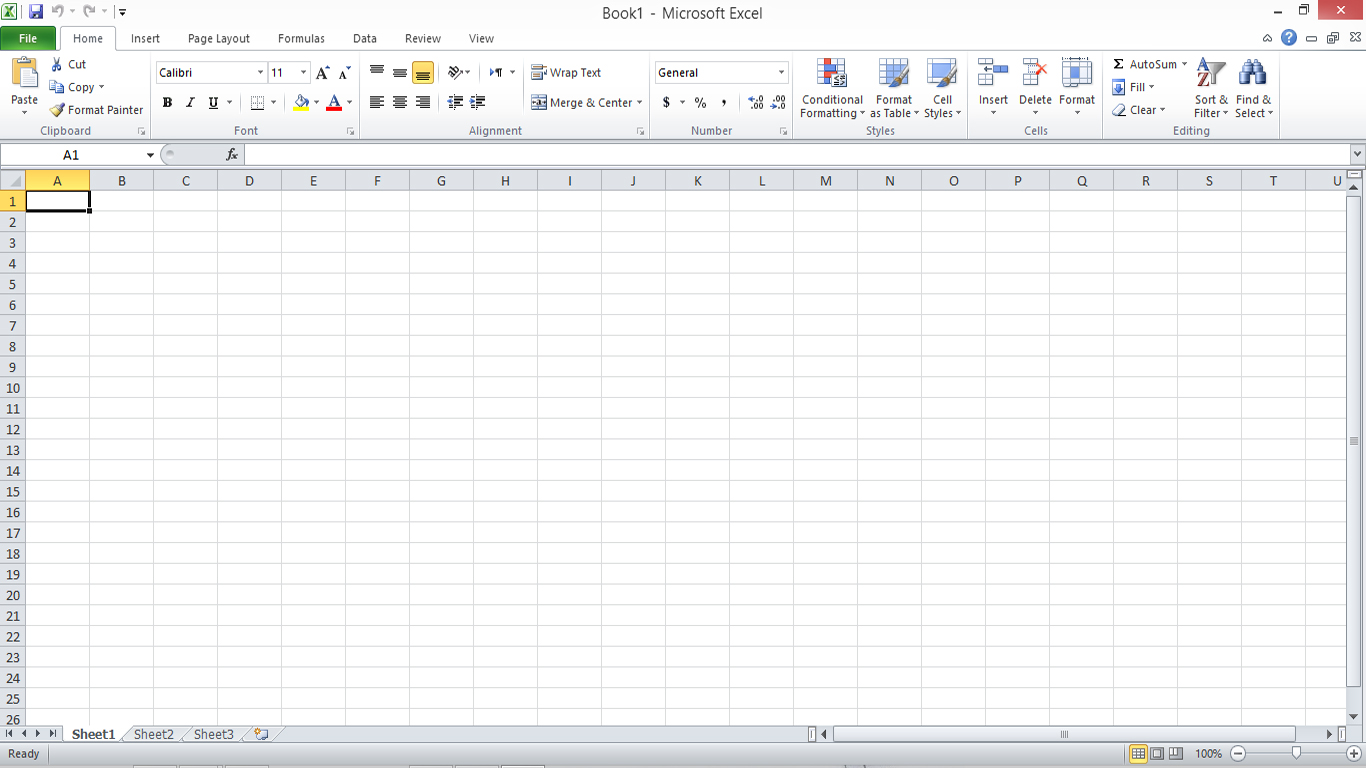Apply the yellow Fill Color swatch
The image size is (1366, 768).
pyautogui.click(x=302, y=102)
